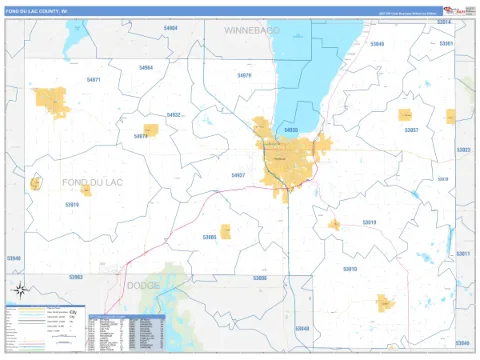Click the map title 'FOND DU LAC COUNTY, WI'
The width and height of the screenshot is (480, 360).
[x=36, y=11]
